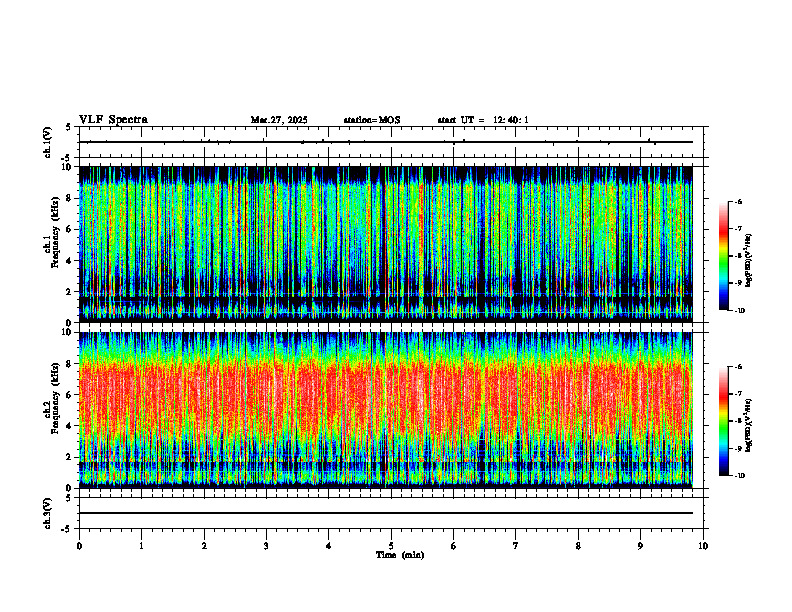The width and height of the screenshot is (792, 612).
Task: Click the ch.2 spectrogram panel
Action: click(386, 410)
